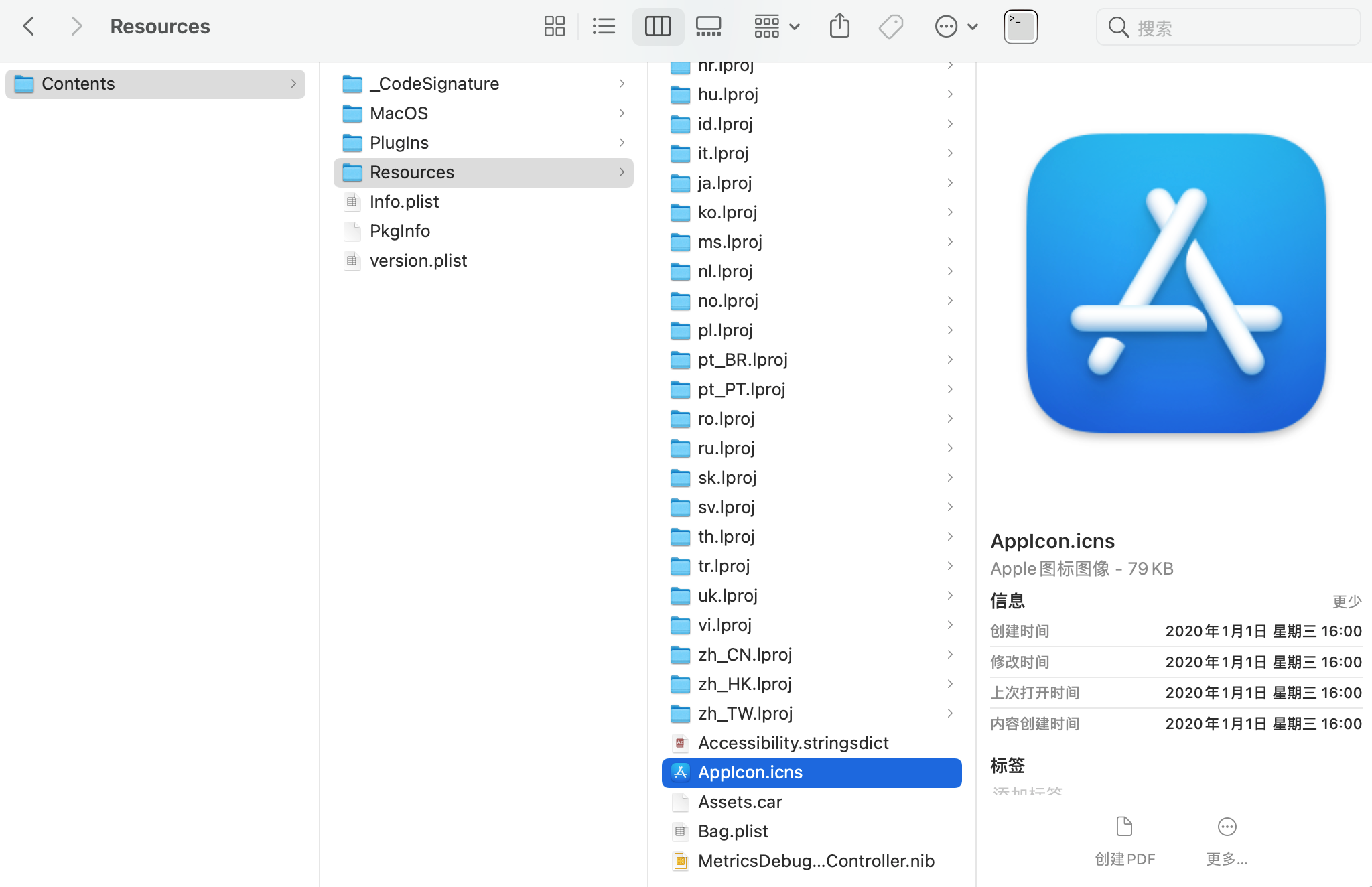Viewport: 1372px width, 887px height.
Task: Select the Info.plist file
Action: pyautogui.click(x=404, y=202)
